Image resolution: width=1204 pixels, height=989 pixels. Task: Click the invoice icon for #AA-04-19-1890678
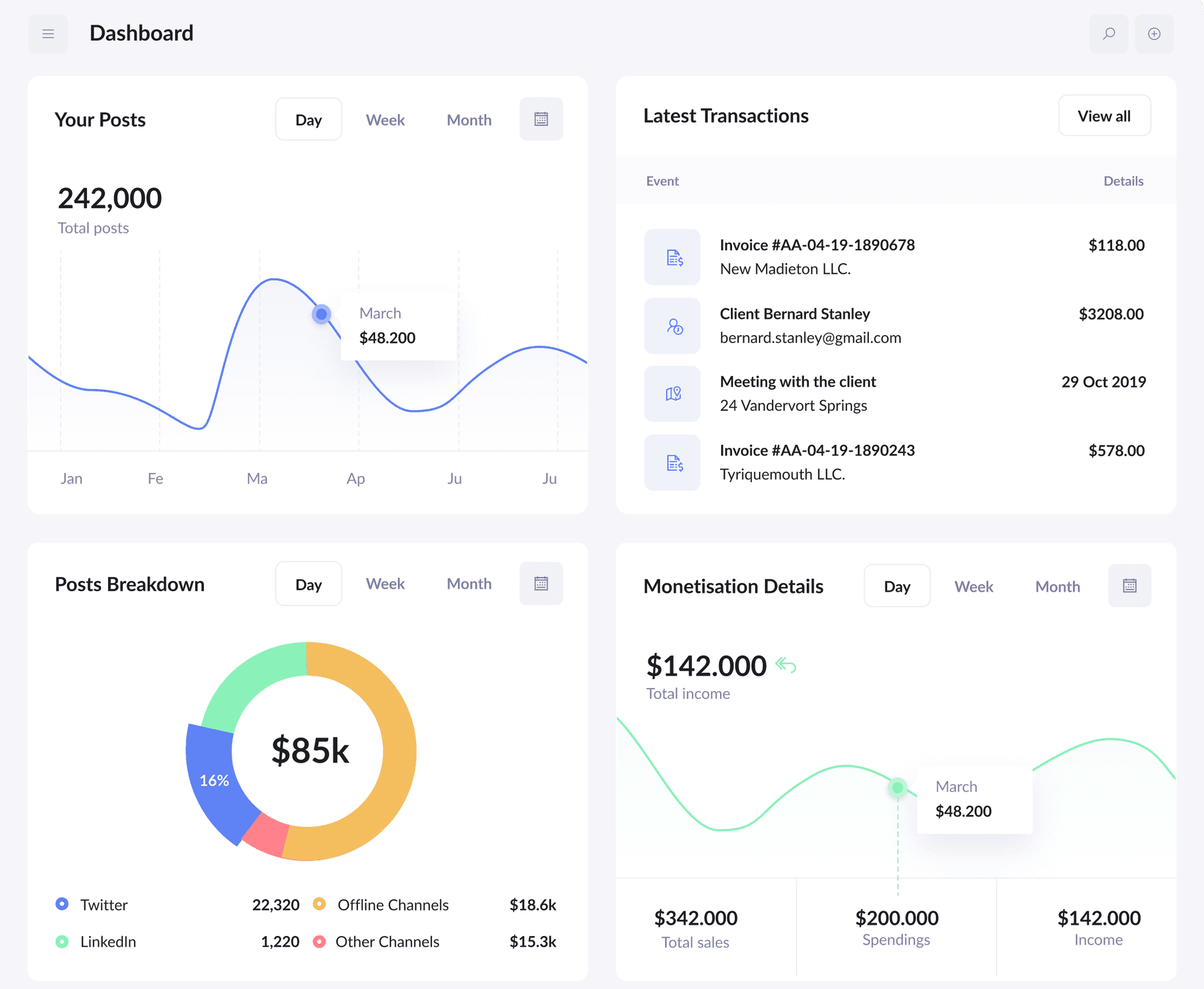[672, 257]
